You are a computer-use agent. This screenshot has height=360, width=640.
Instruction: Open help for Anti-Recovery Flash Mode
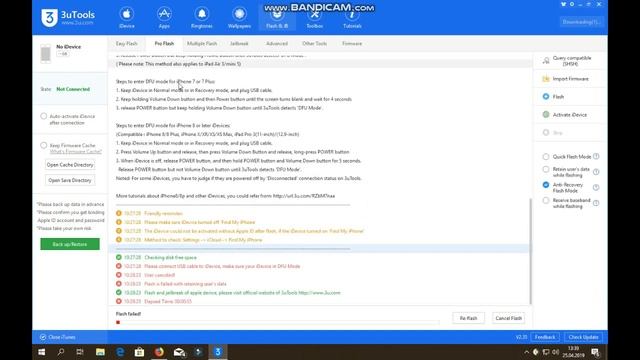coord(596,187)
